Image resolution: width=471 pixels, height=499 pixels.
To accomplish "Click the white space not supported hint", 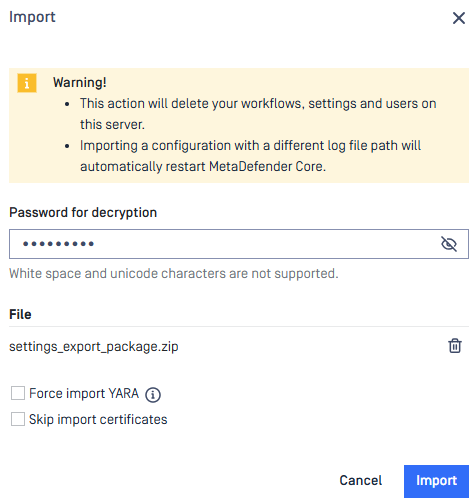I will tap(174, 274).
